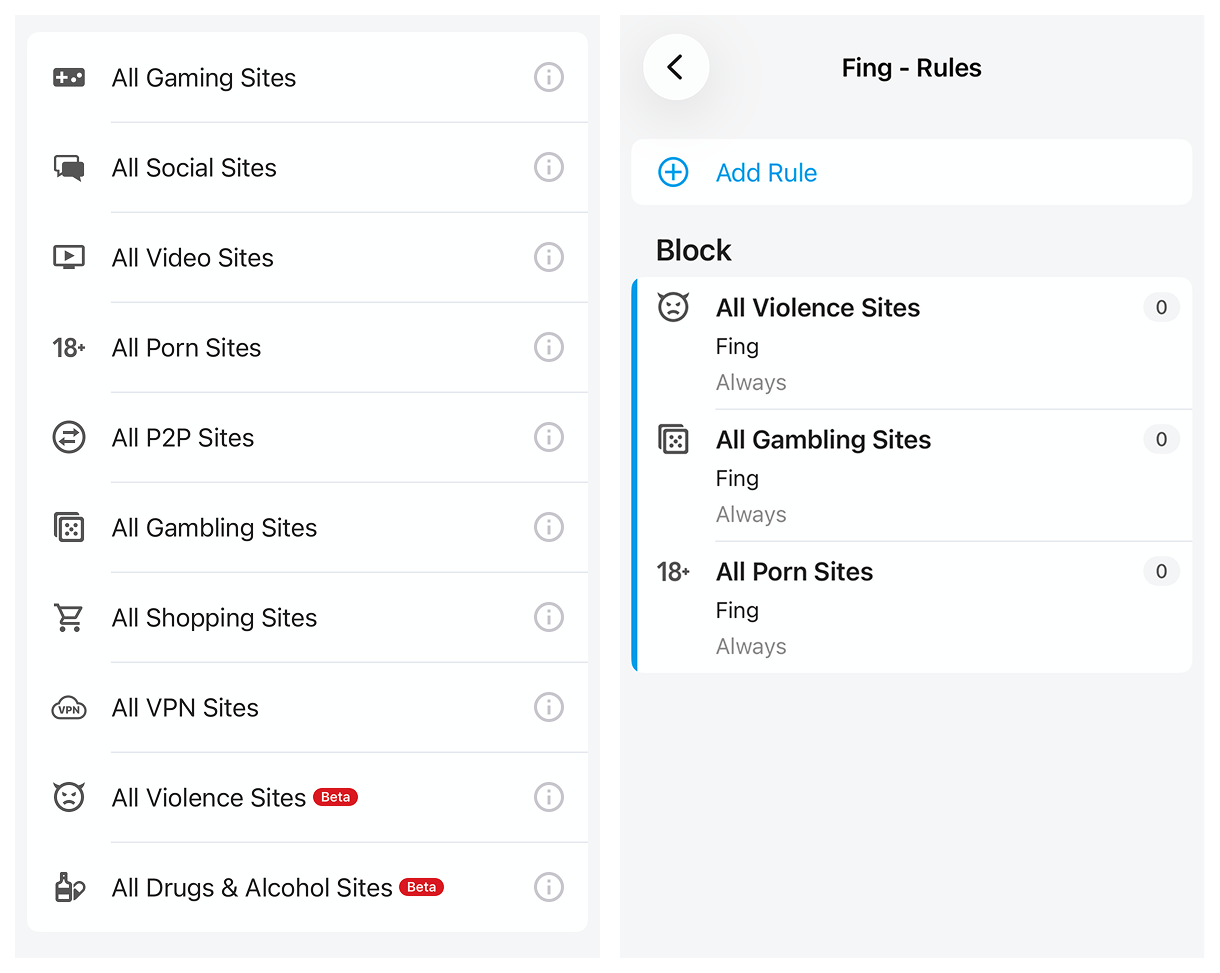Image resolution: width=1220 pixels, height=973 pixels.
Task: View info icon for All Video Sites
Action: click(x=548, y=257)
